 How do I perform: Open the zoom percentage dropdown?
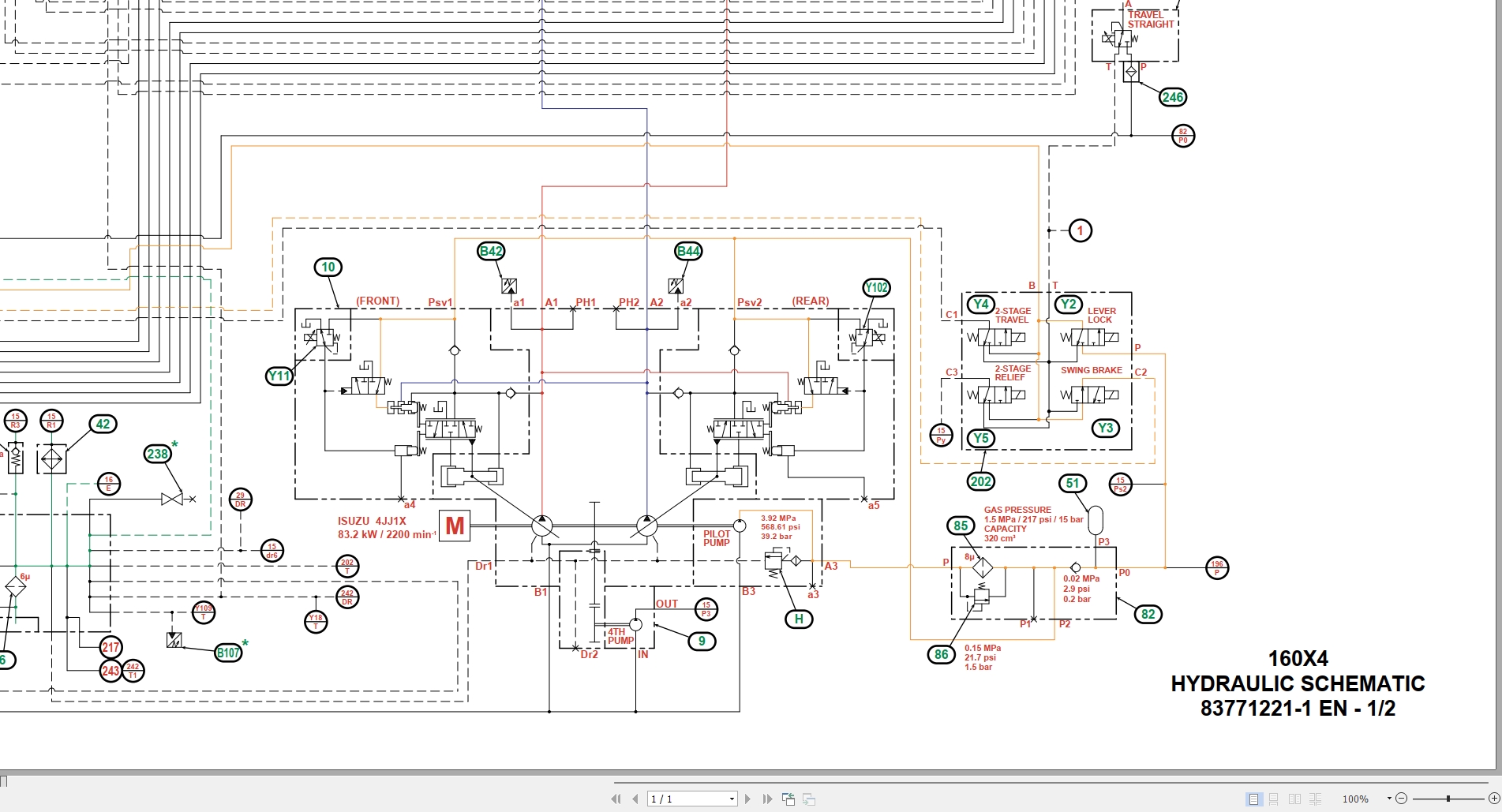(1389, 798)
